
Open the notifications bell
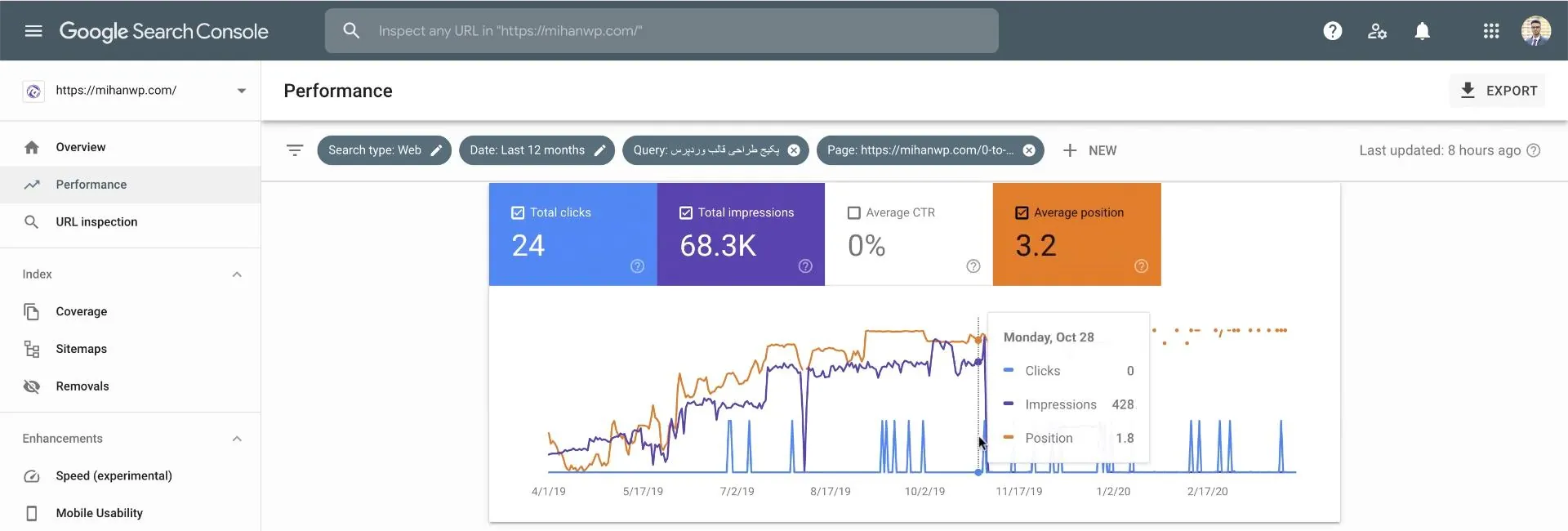pyautogui.click(x=1422, y=31)
